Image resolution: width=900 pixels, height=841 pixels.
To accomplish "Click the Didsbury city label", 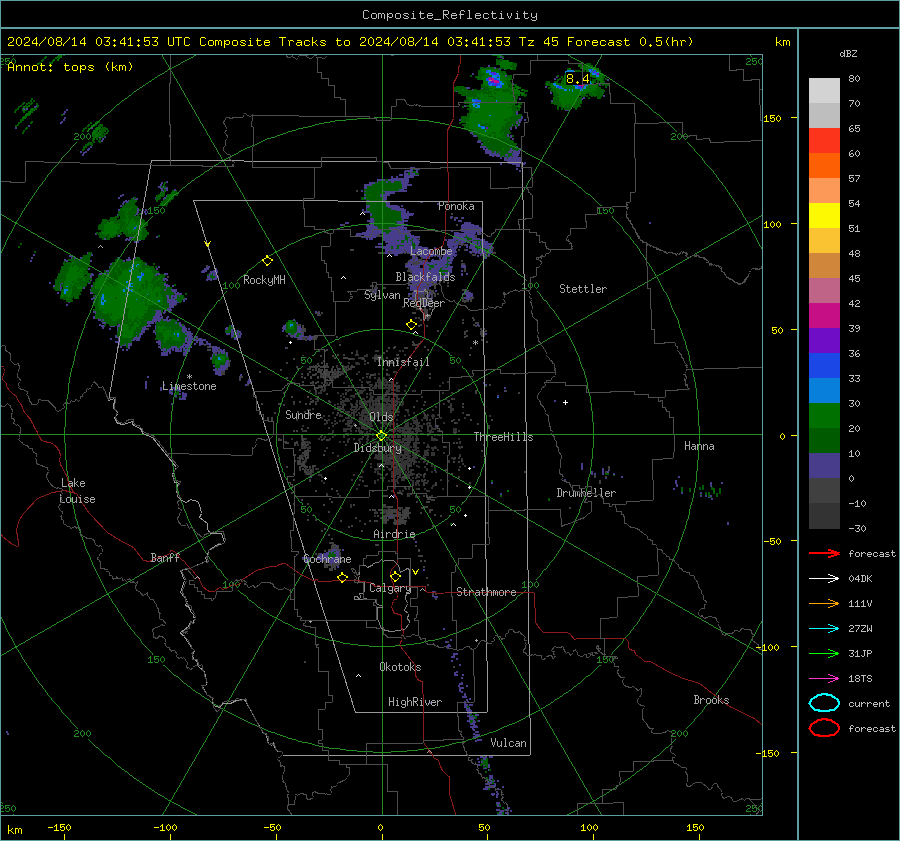I will (x=378, y=448).
